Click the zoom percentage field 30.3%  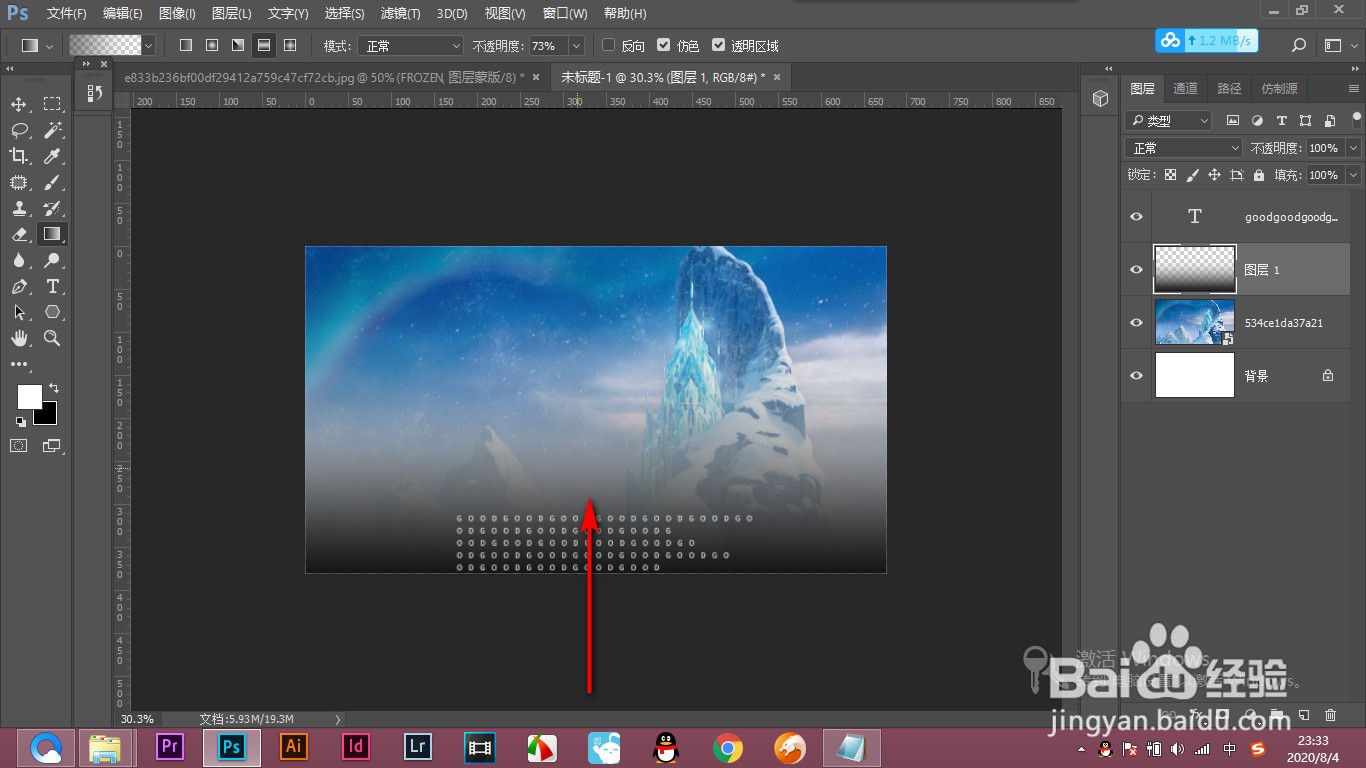point(139,719)
